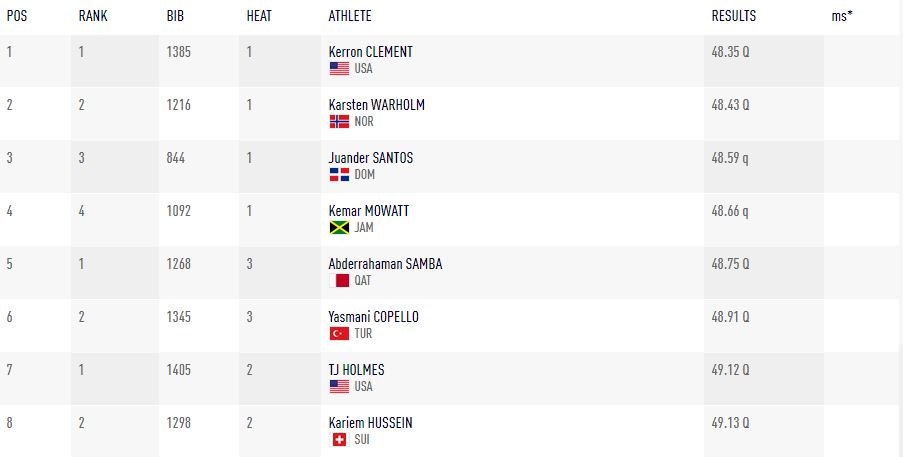903x457 pixels.
Task: Click the Turkey flag under Yasmani COPELLO
Action: click(339, 333)
